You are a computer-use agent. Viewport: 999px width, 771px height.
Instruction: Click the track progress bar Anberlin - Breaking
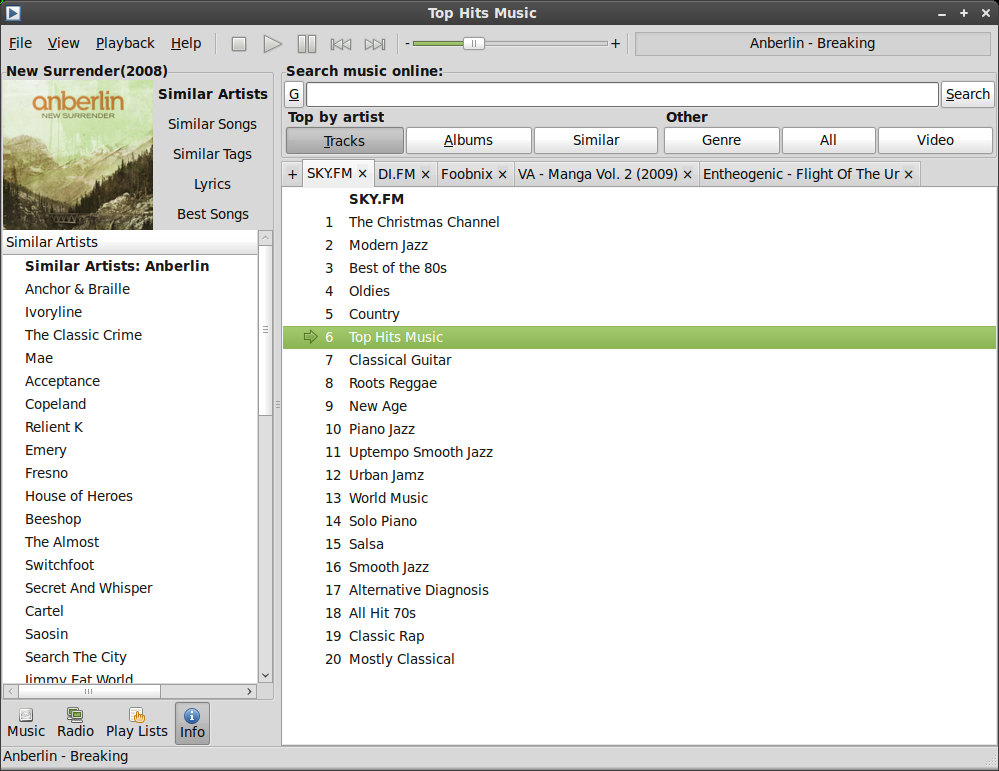[812, 43]
